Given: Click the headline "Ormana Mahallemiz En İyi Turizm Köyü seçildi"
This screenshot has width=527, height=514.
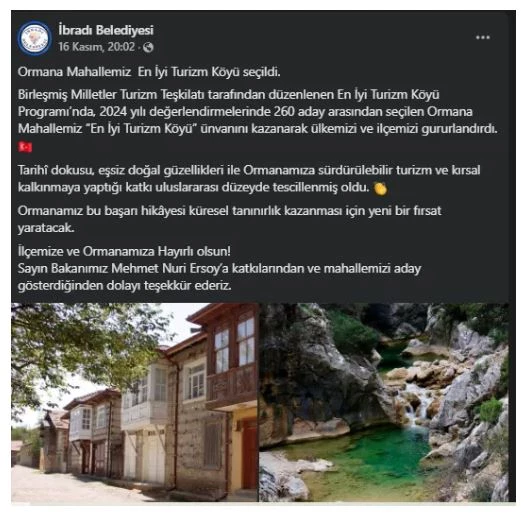Looking at the screenshot, I should (x=149, y=72).
